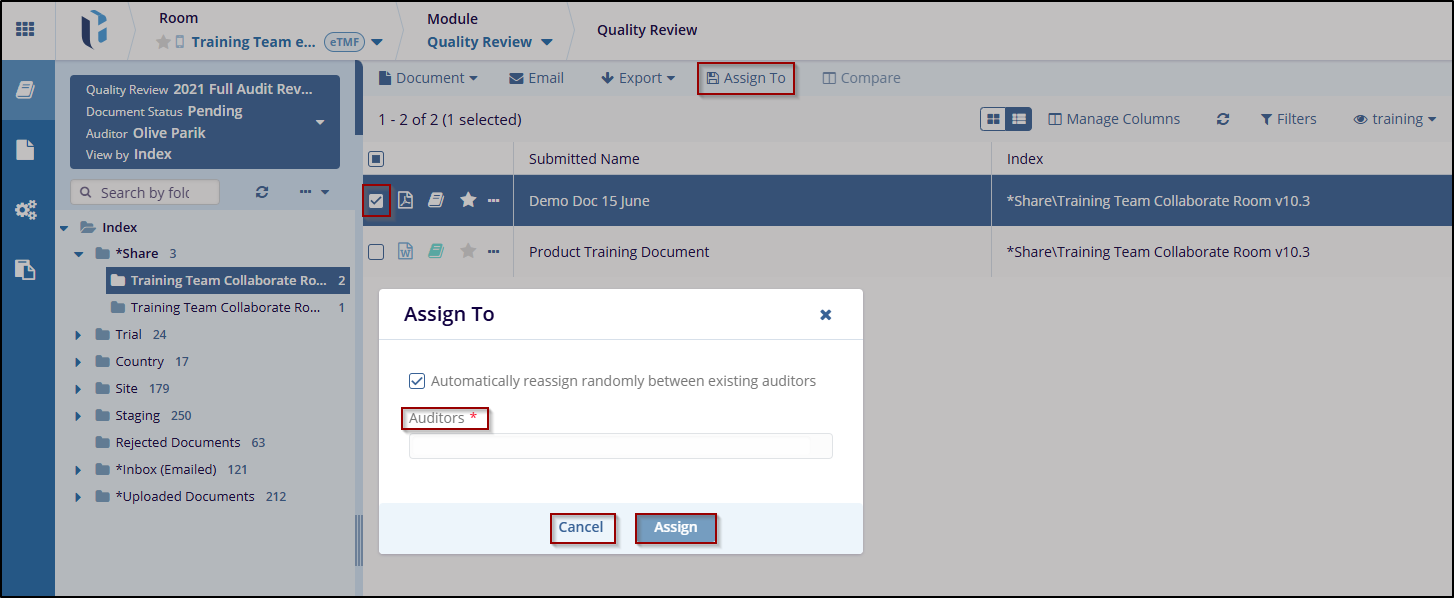Open the Quality Review module dropdown
1454x598 pixels.
490,42
